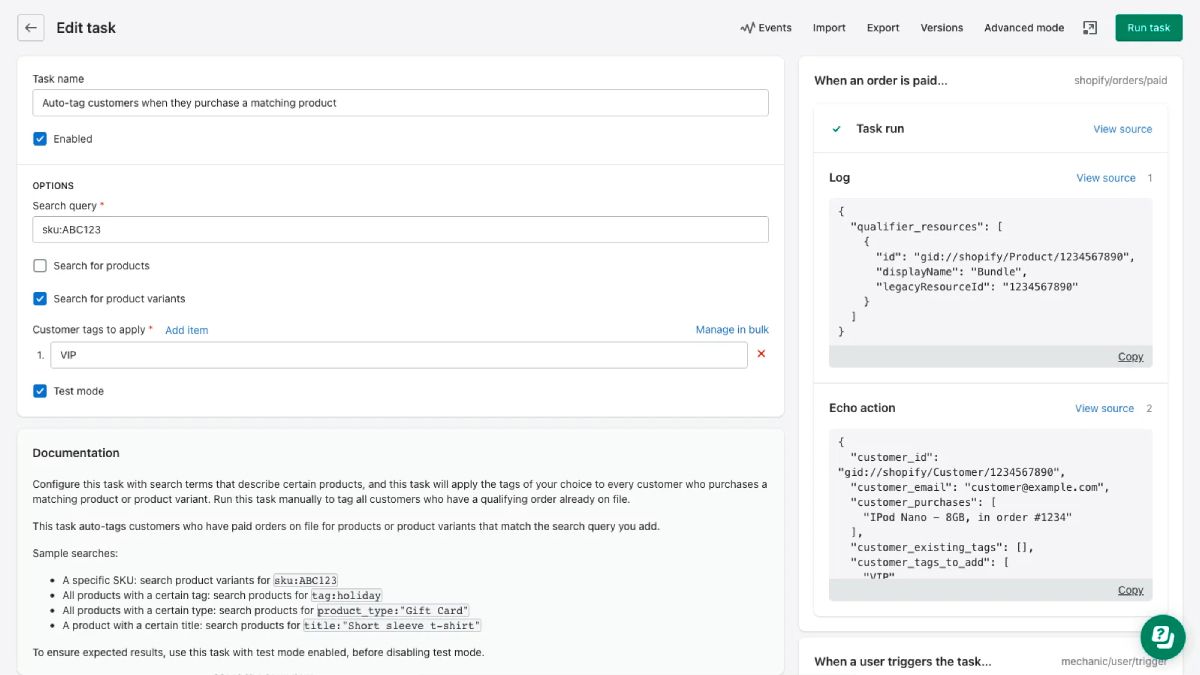Click sku:ABC123 sample search code
Screen dimensions: 1200x675
(306, 580)
